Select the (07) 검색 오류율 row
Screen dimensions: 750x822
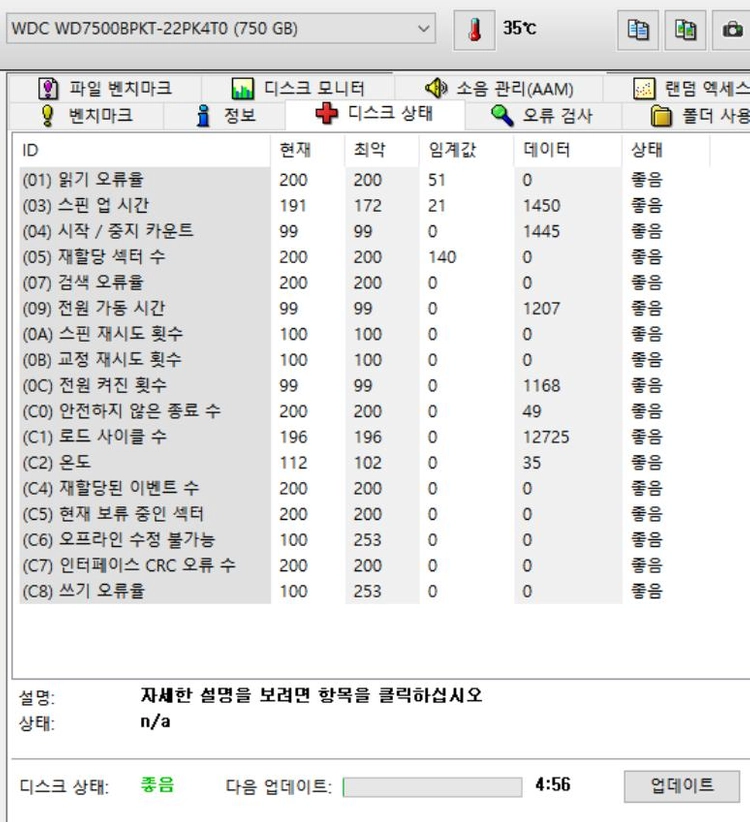click(364, 283)
